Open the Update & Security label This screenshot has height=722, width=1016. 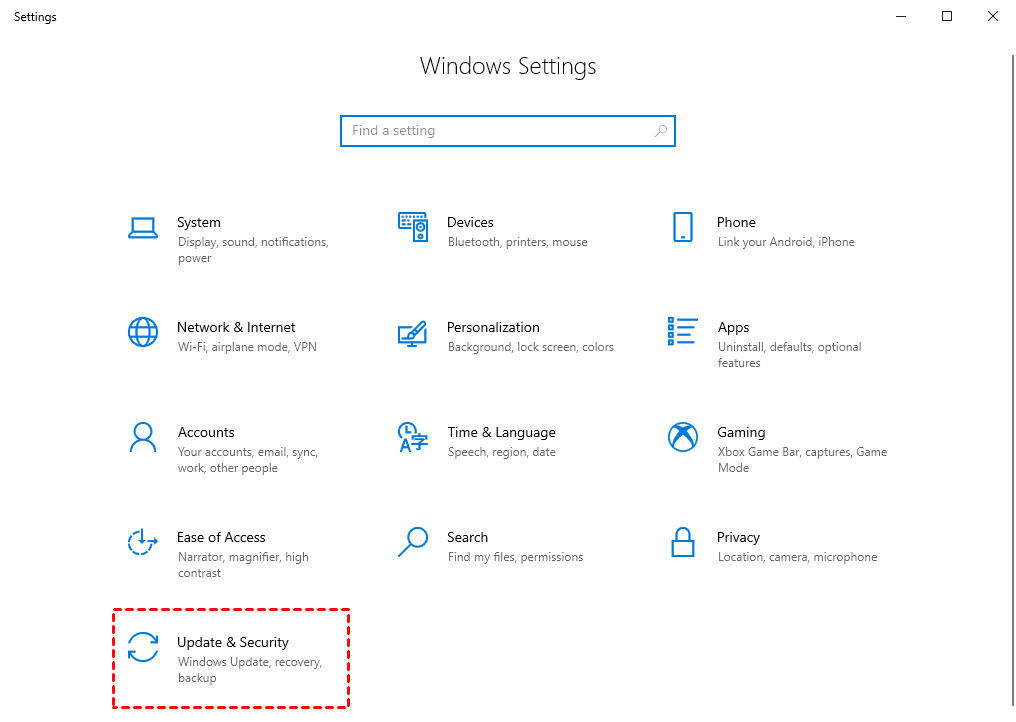[233, 642]
